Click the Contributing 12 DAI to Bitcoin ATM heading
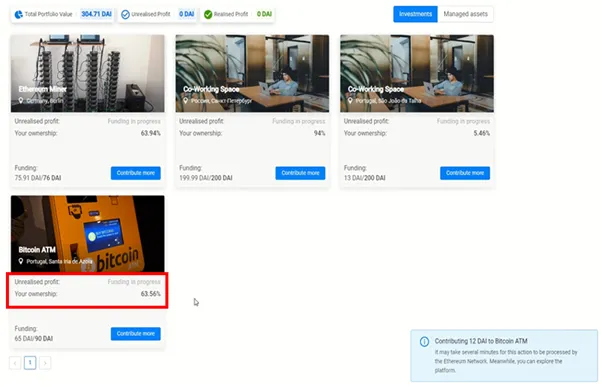This screenshot has height=387, width=602. point(481,341)
